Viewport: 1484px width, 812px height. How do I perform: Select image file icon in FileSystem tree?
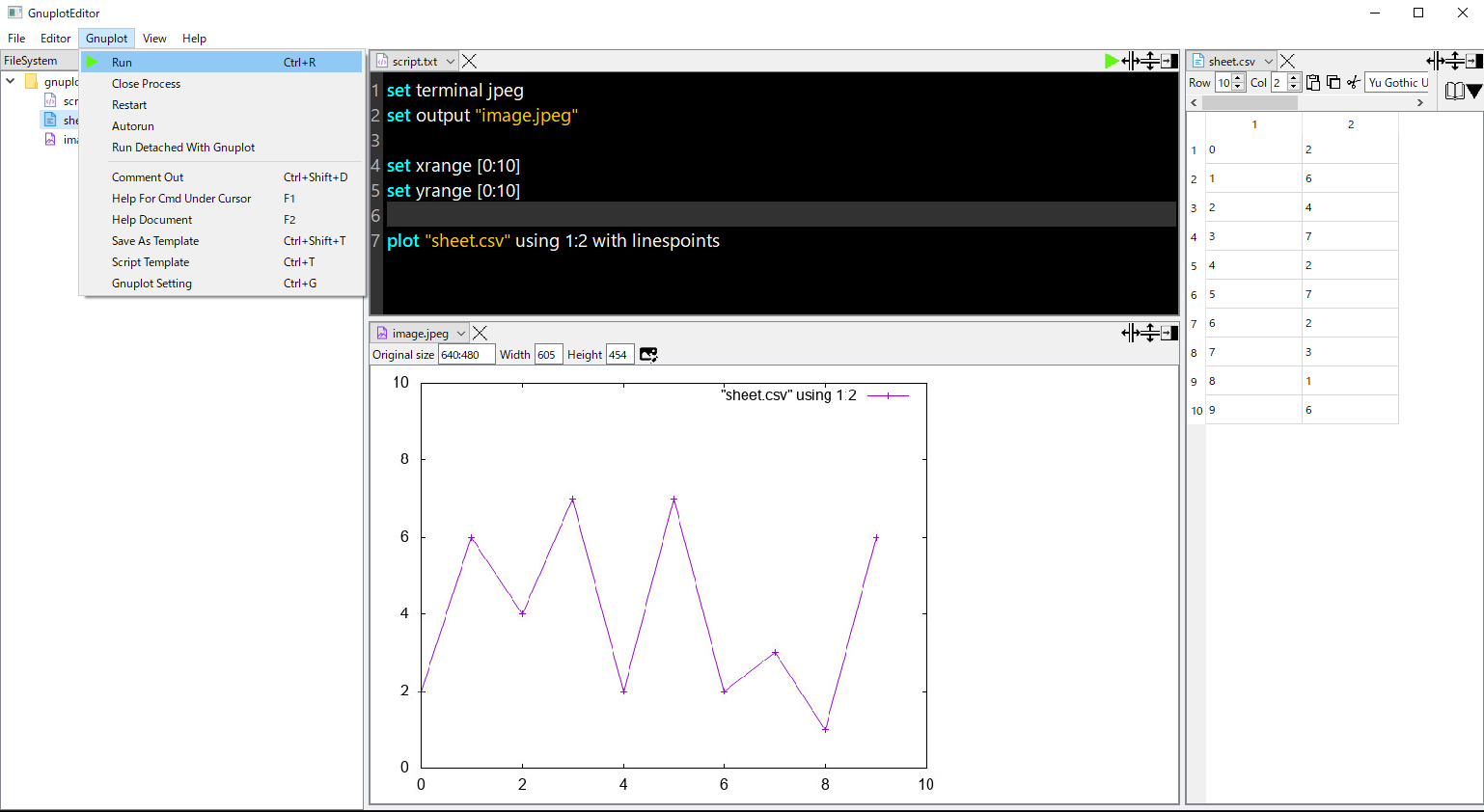click(x=50, y=139)
